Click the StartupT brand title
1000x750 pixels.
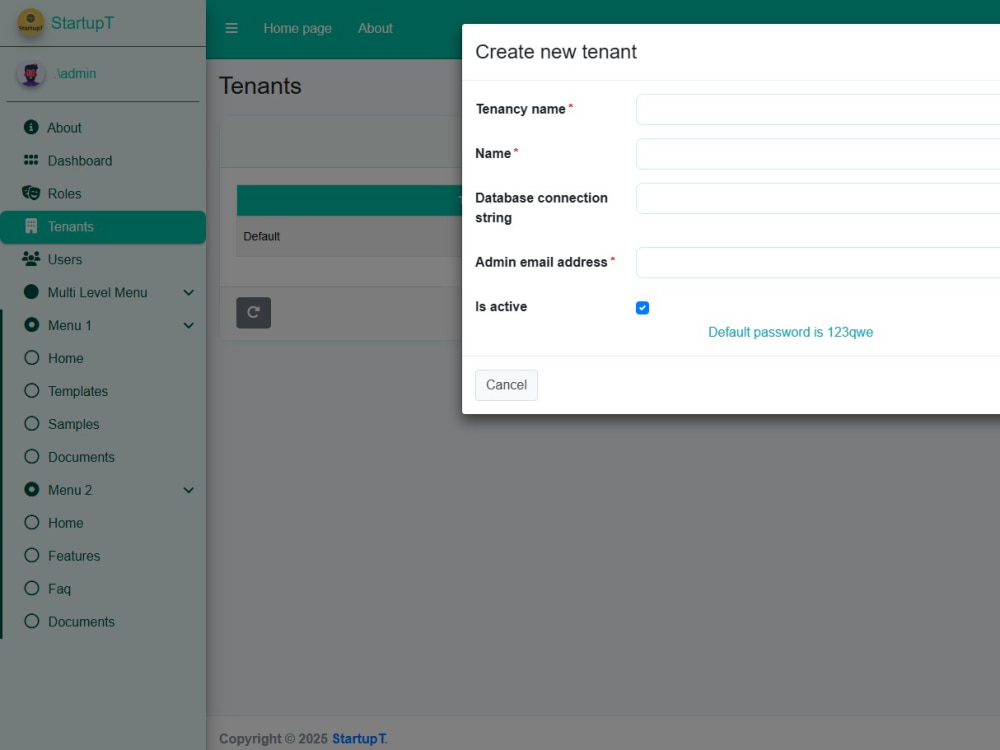click(82, 23)
